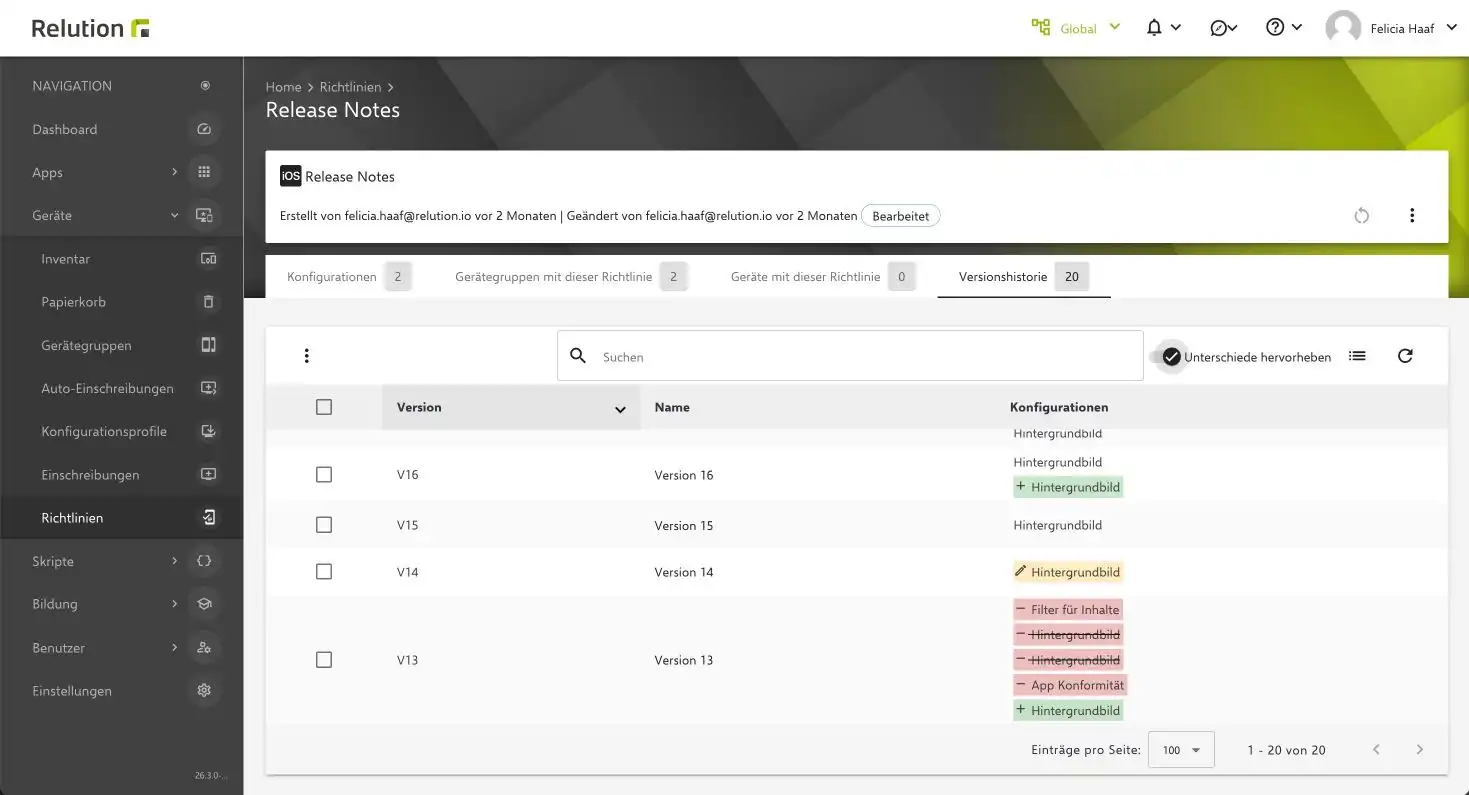Click removed Filter für Inhalte tag
This screenshot has width=1469, height=795.
[x=1067, y=609]
